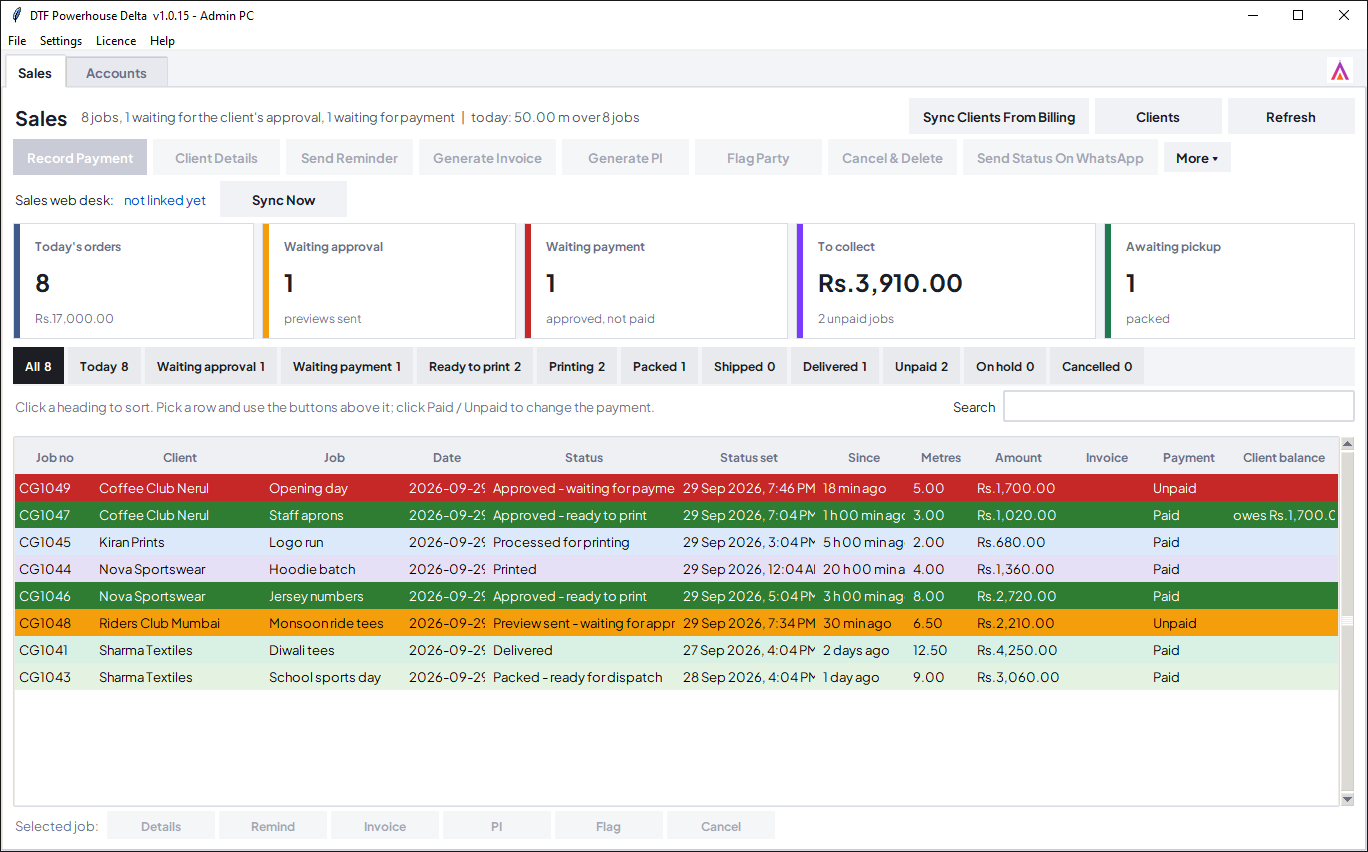Image resolution: width=1368 pixels, height=852 pixels.
Task: Click the 'To collect' summary card
Action: coord(946,281)
